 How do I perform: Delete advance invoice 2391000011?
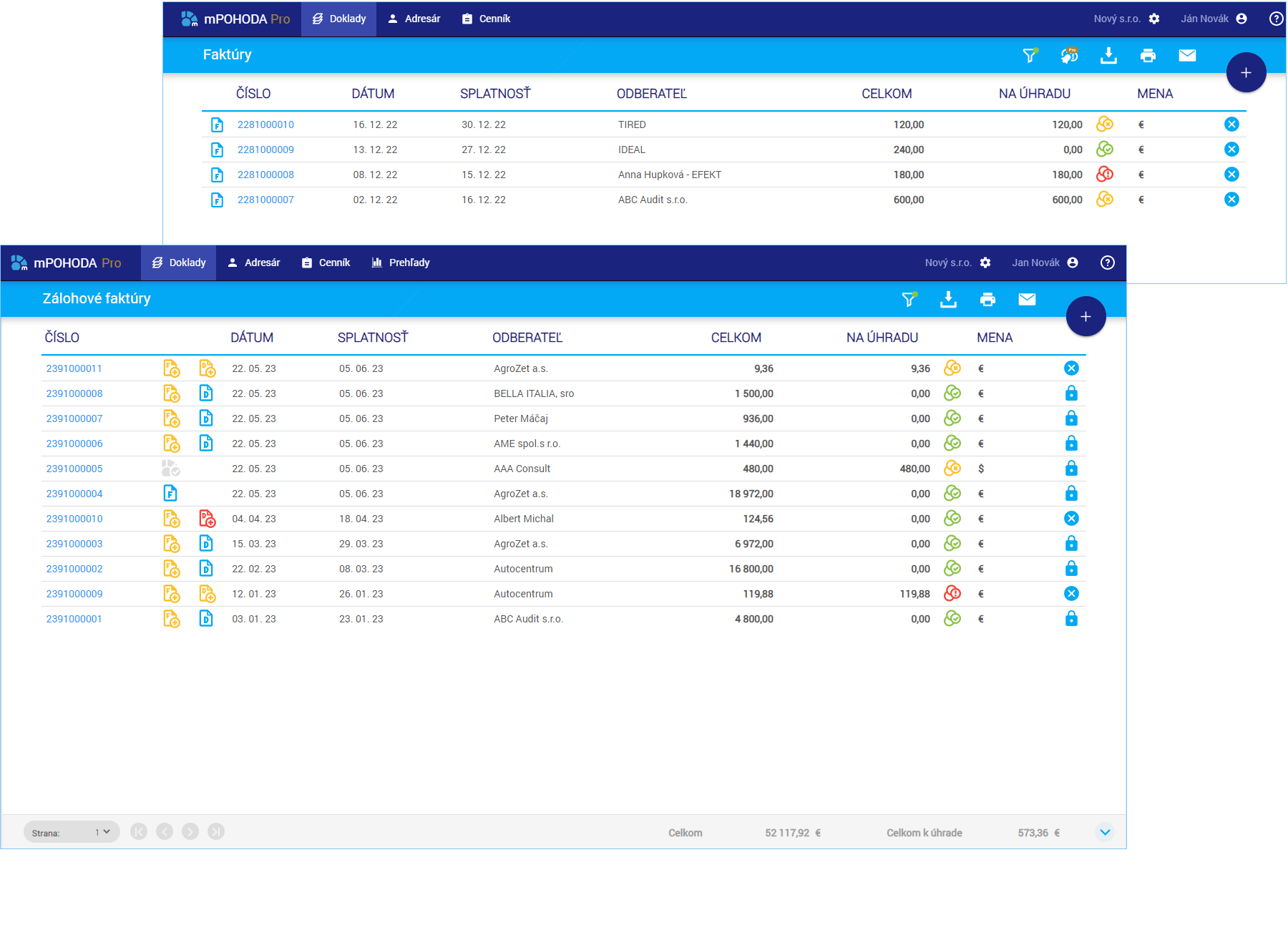coord(1071,368)
